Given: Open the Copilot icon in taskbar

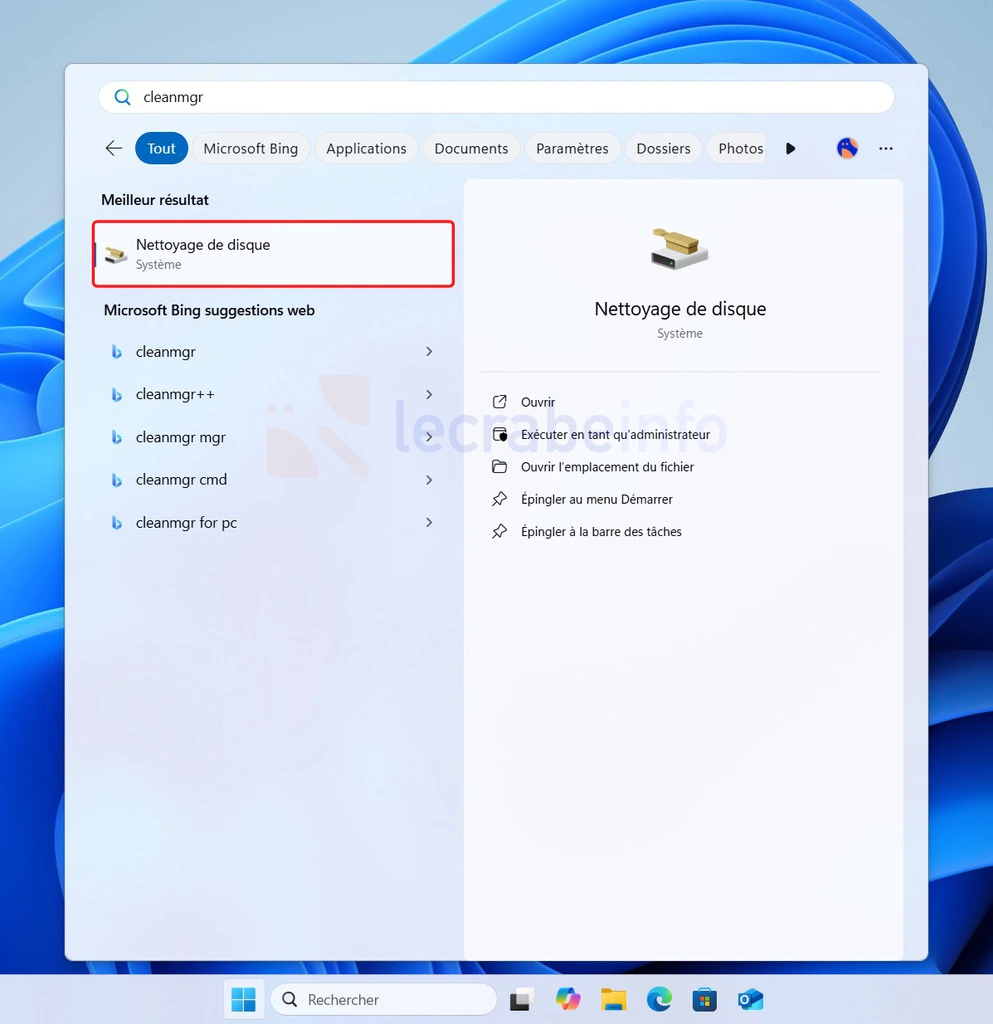Looking at the screenshot, I should coord(568,999).
